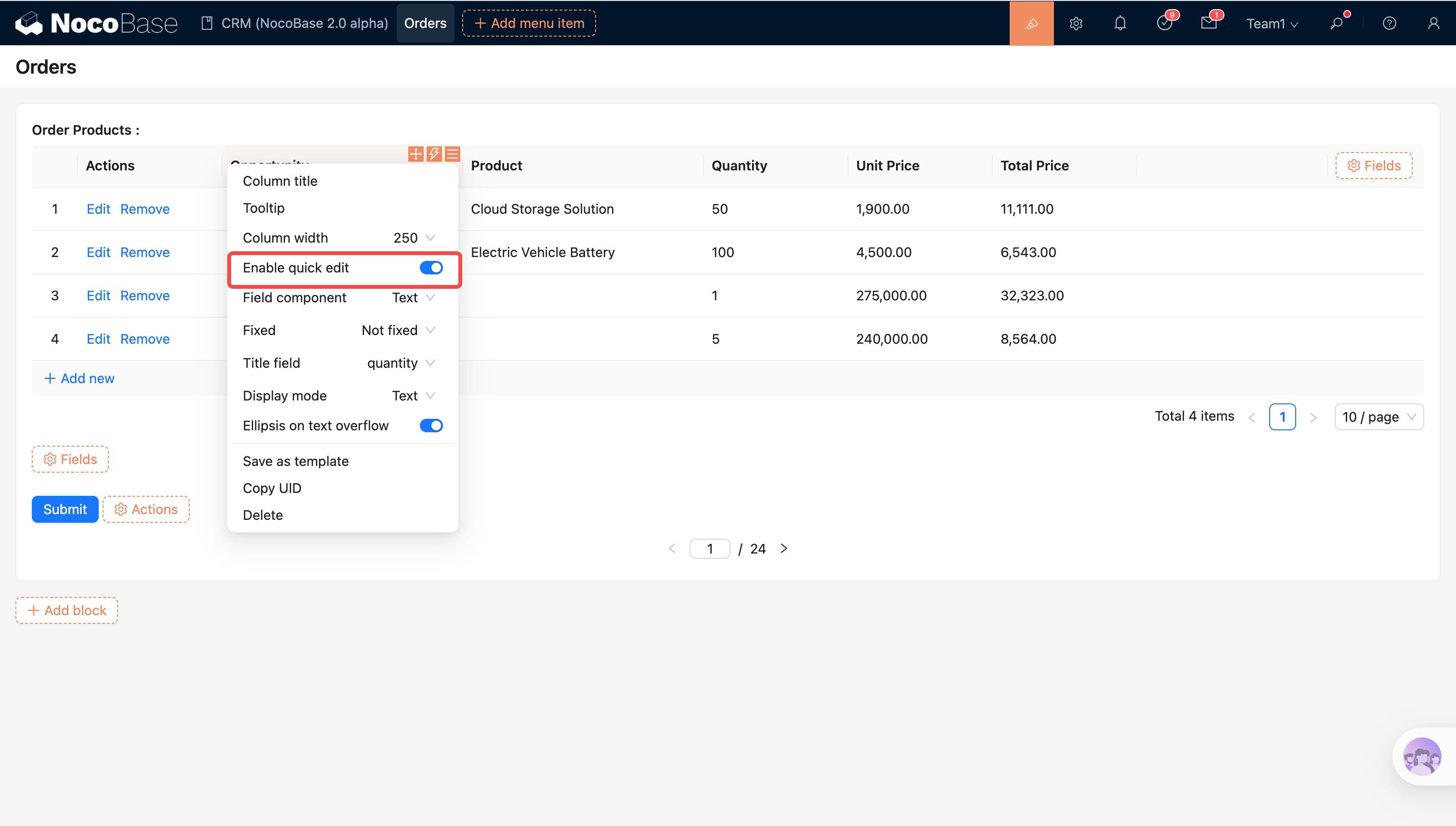Click the UI editor highlighter icon
This screenshot has width=1456, height=826.
coord(1031,23)
